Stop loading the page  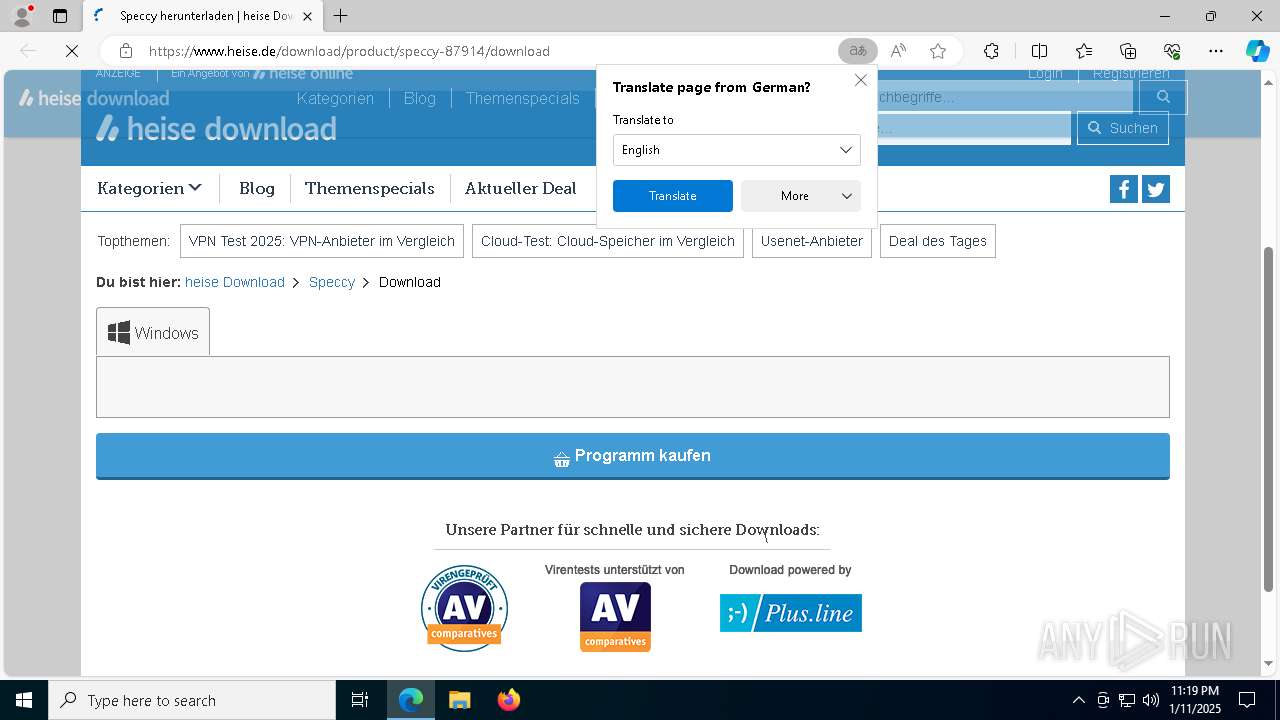[x=72, y=51]
